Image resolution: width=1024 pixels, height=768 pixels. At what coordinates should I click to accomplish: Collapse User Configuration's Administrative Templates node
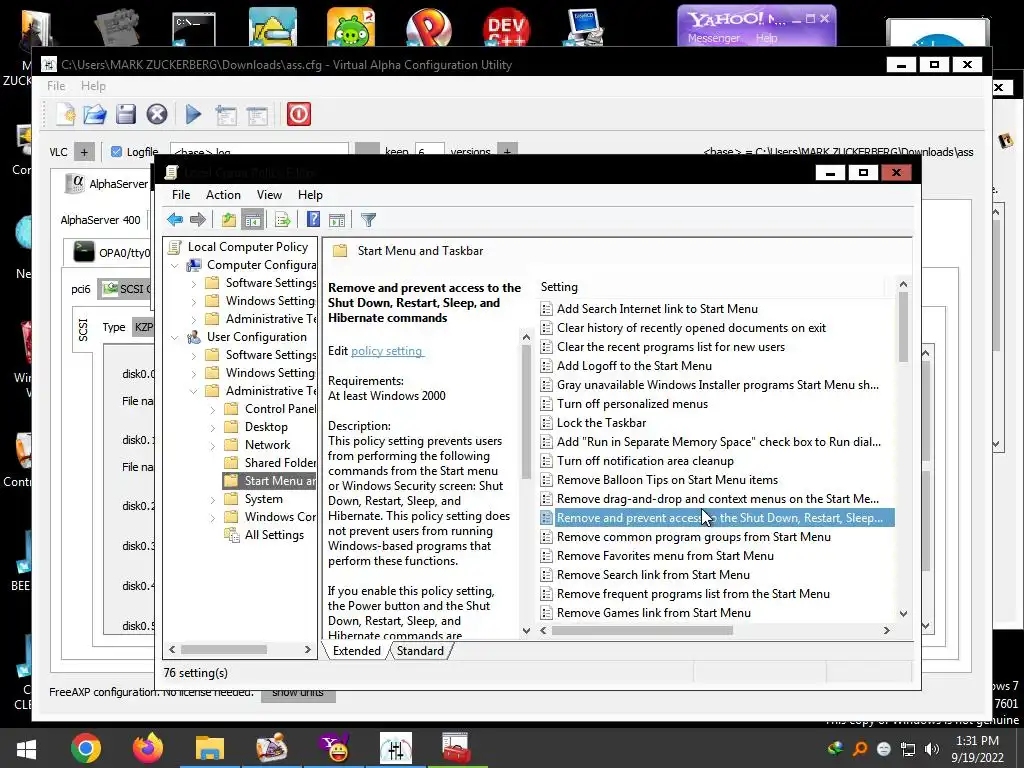[193, 392]
